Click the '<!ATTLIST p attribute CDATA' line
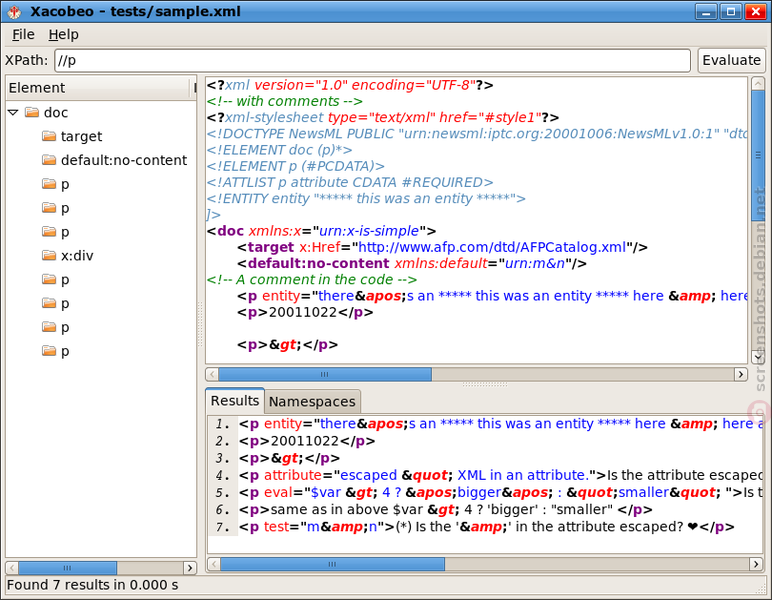Screen dimensions: 772x600 pos(350,183)
